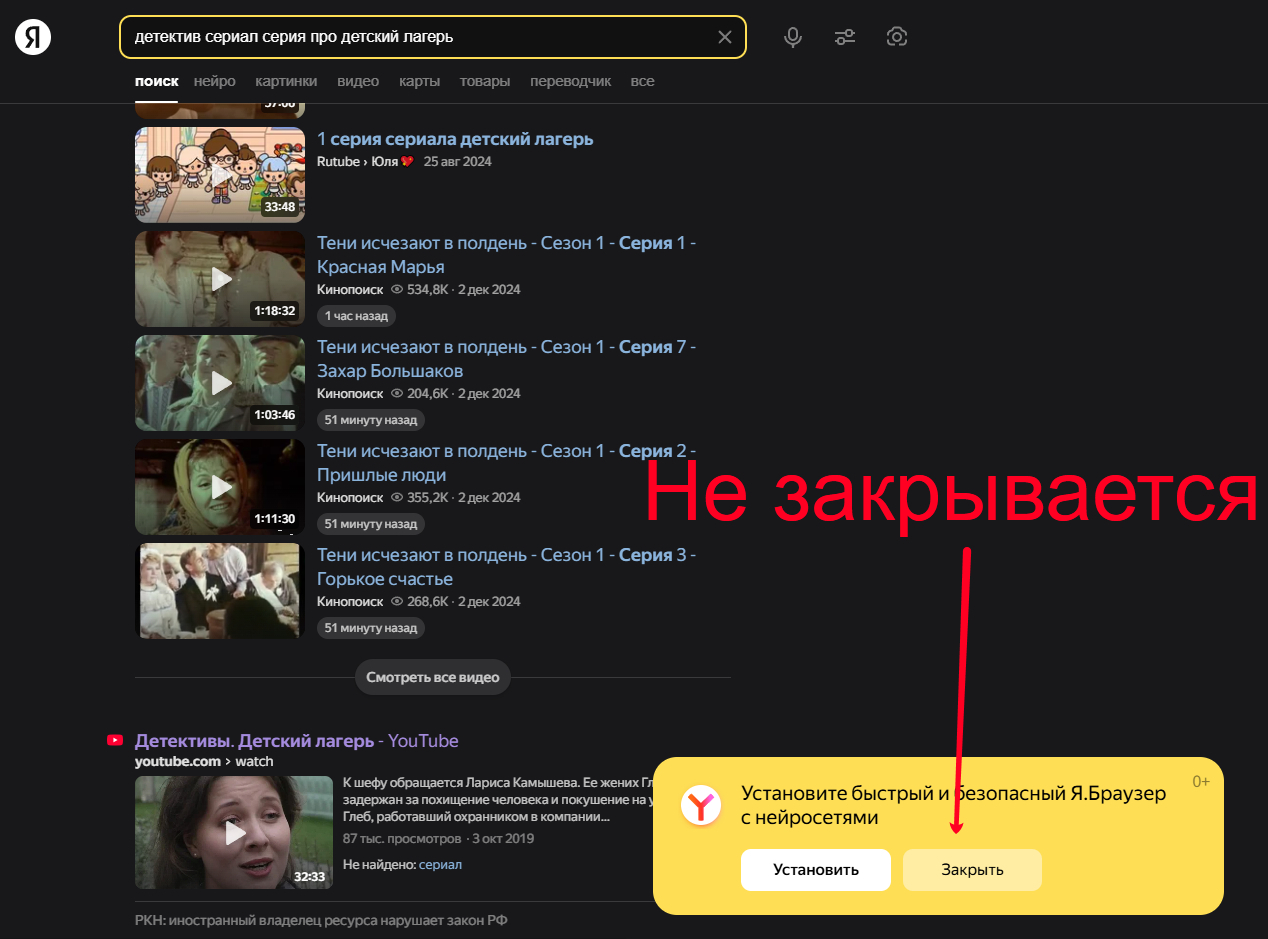Click the YouTube result description snippet
Screen dimensions: 1268x939
pyautogui.click(x=497, y=799)
